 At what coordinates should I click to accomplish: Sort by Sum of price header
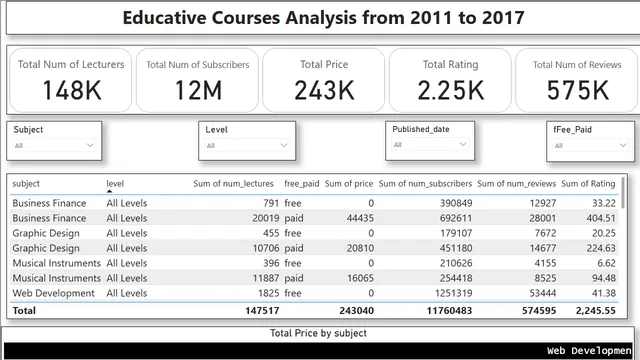coord(349,184)
